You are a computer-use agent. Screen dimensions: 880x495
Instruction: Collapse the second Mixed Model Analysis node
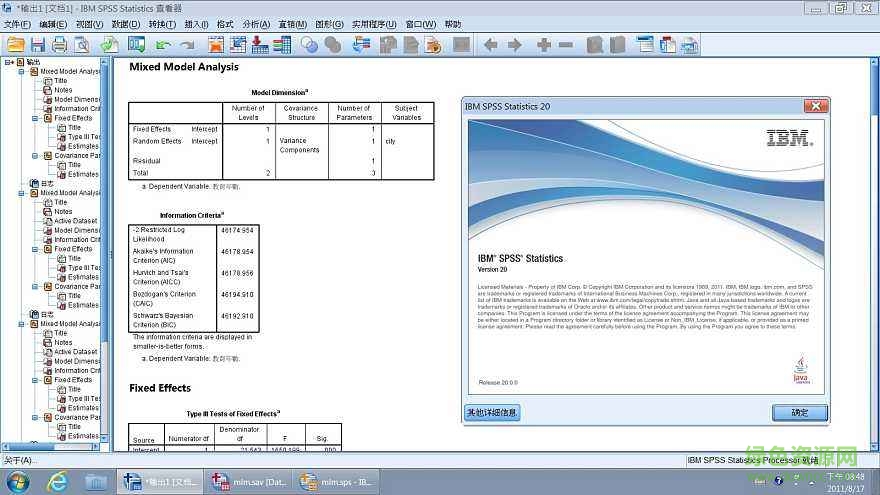[x=22, y=193]
